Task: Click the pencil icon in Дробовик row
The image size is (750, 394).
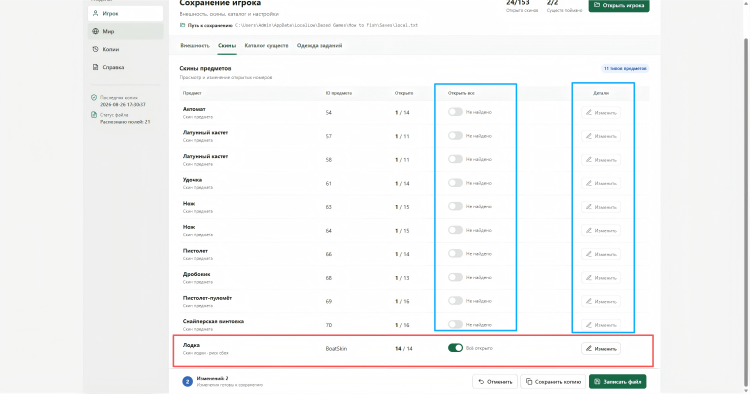Action: (x=589, y=277)
